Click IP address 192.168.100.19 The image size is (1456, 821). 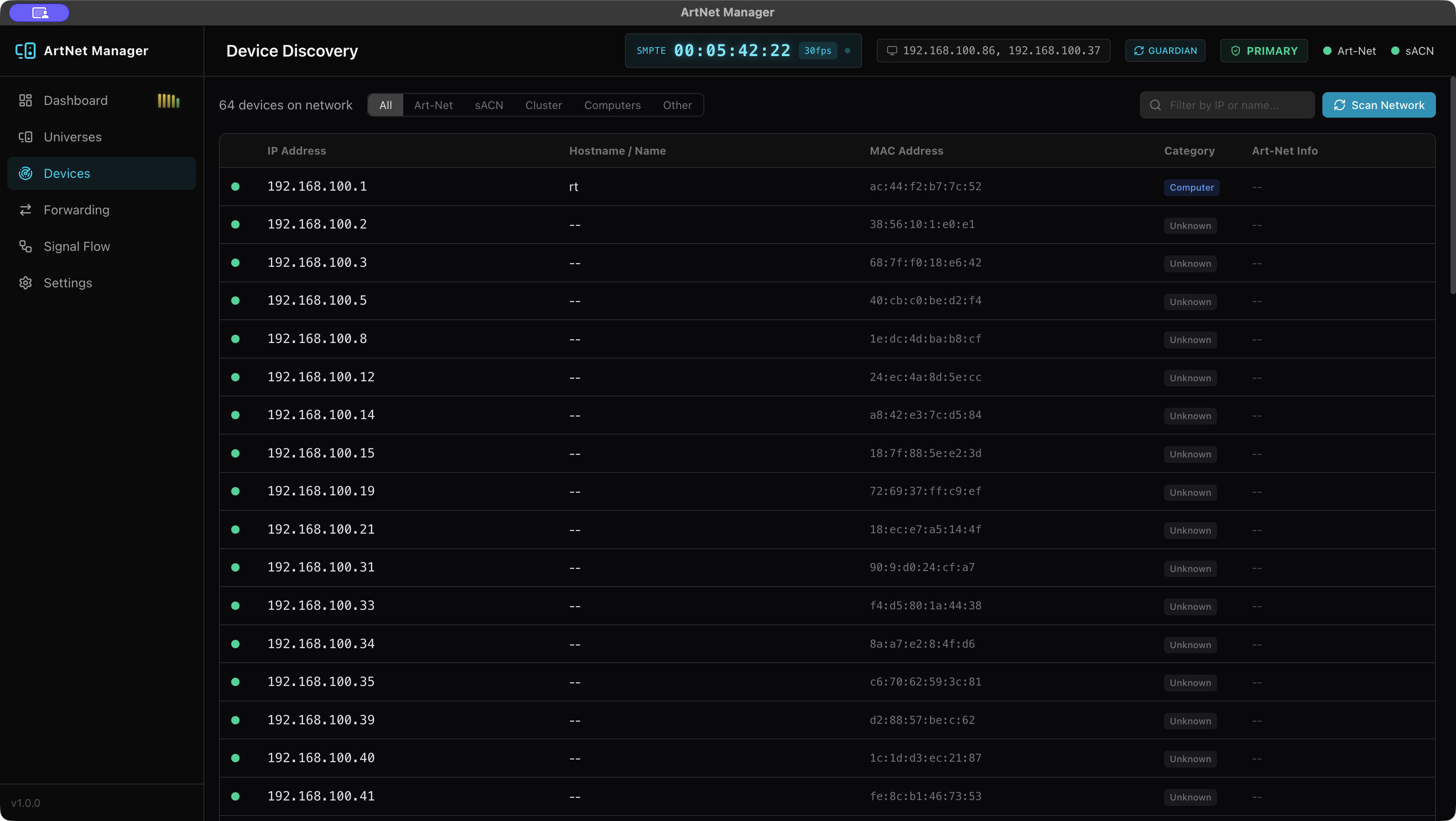(x=321, y=491)
